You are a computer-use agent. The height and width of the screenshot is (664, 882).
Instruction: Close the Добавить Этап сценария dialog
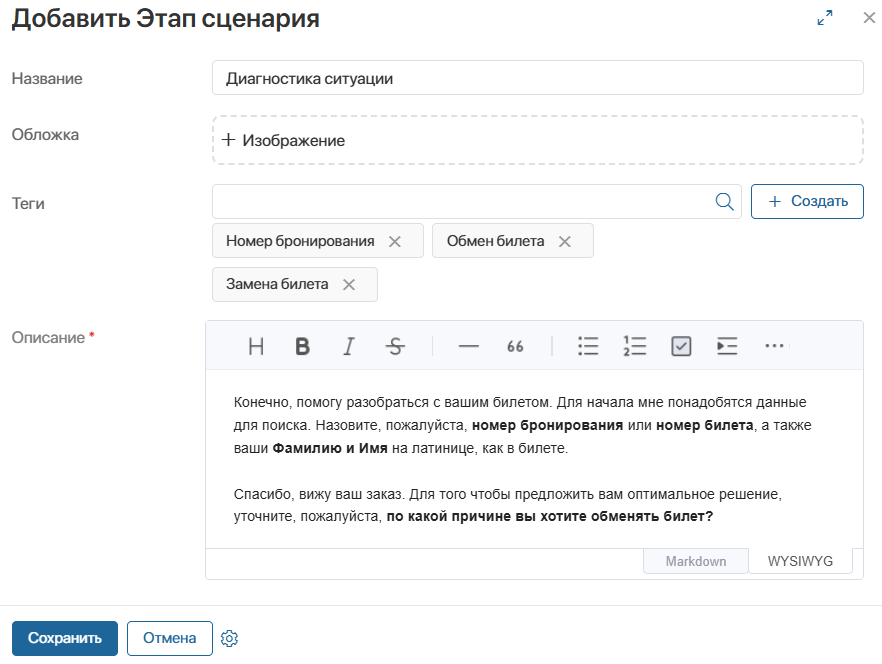[869, 18]
